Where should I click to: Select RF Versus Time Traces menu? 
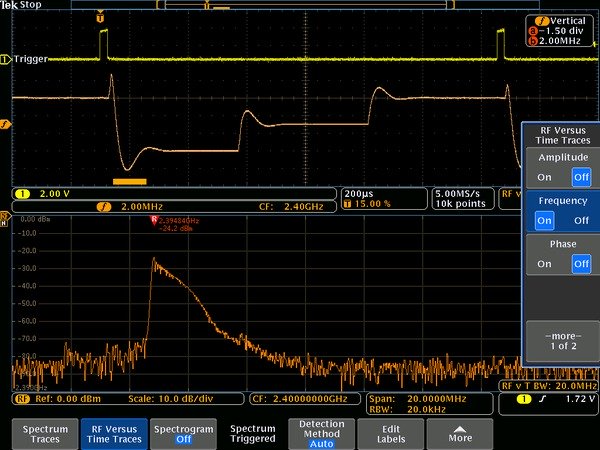click(x=113, y=433)
